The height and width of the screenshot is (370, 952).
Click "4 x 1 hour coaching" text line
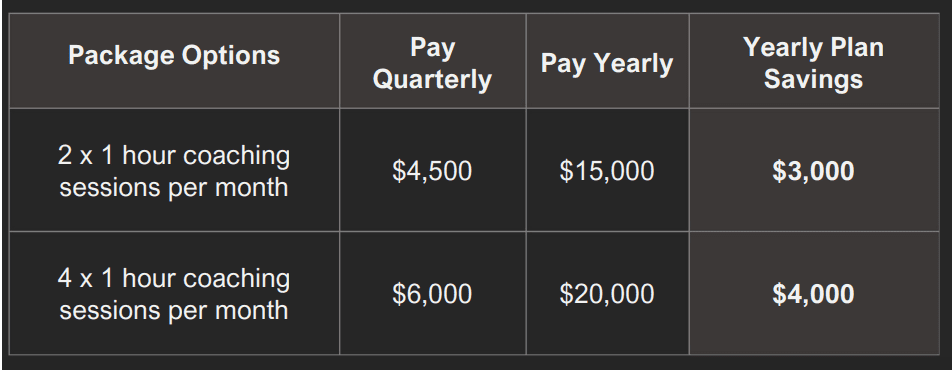point(174,279)
